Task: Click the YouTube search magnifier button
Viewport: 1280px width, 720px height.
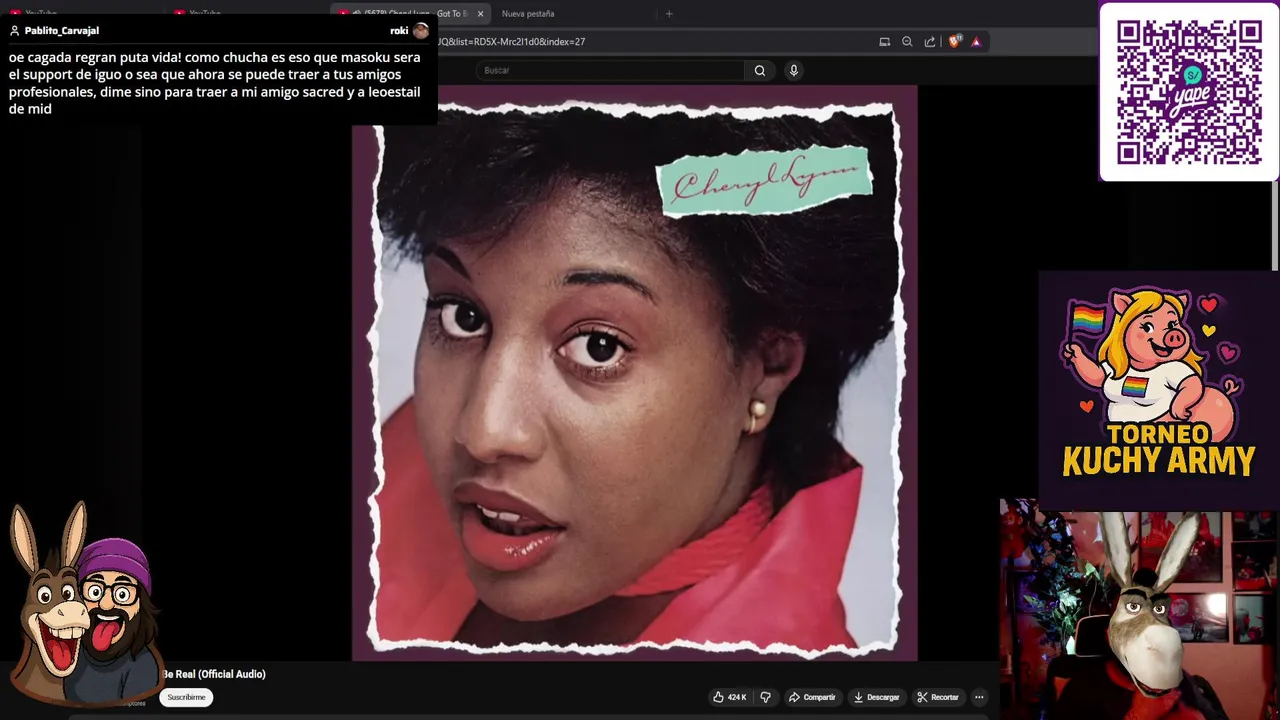Action: [x=760, y=70]
